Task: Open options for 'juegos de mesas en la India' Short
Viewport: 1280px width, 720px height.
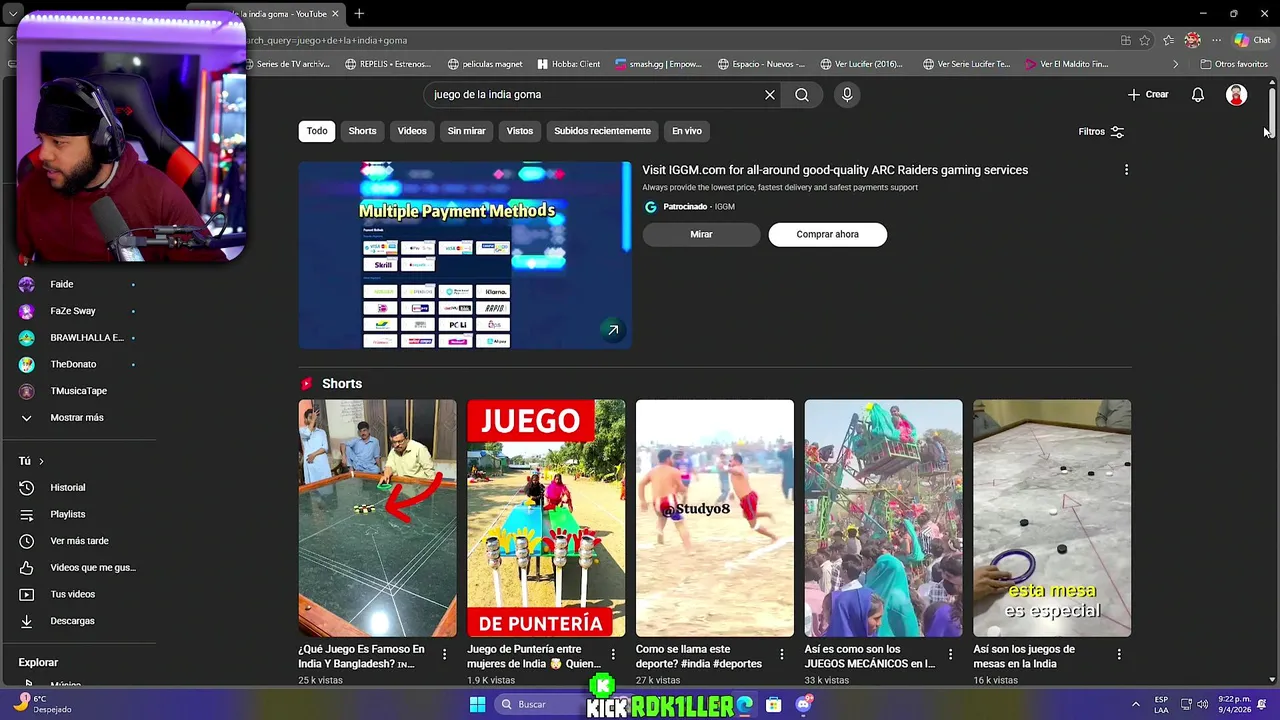Action: pyautogui.click(x=1119, y=654)
